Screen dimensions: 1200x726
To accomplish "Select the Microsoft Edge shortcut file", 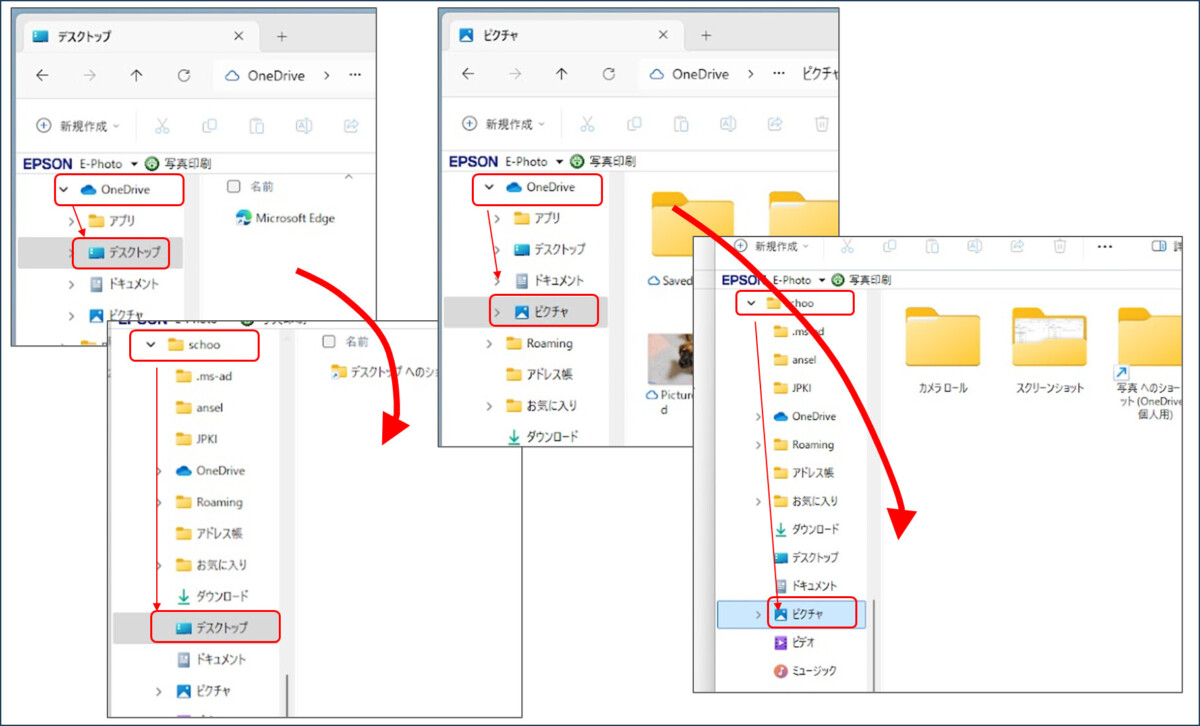I will coord(286,218).
